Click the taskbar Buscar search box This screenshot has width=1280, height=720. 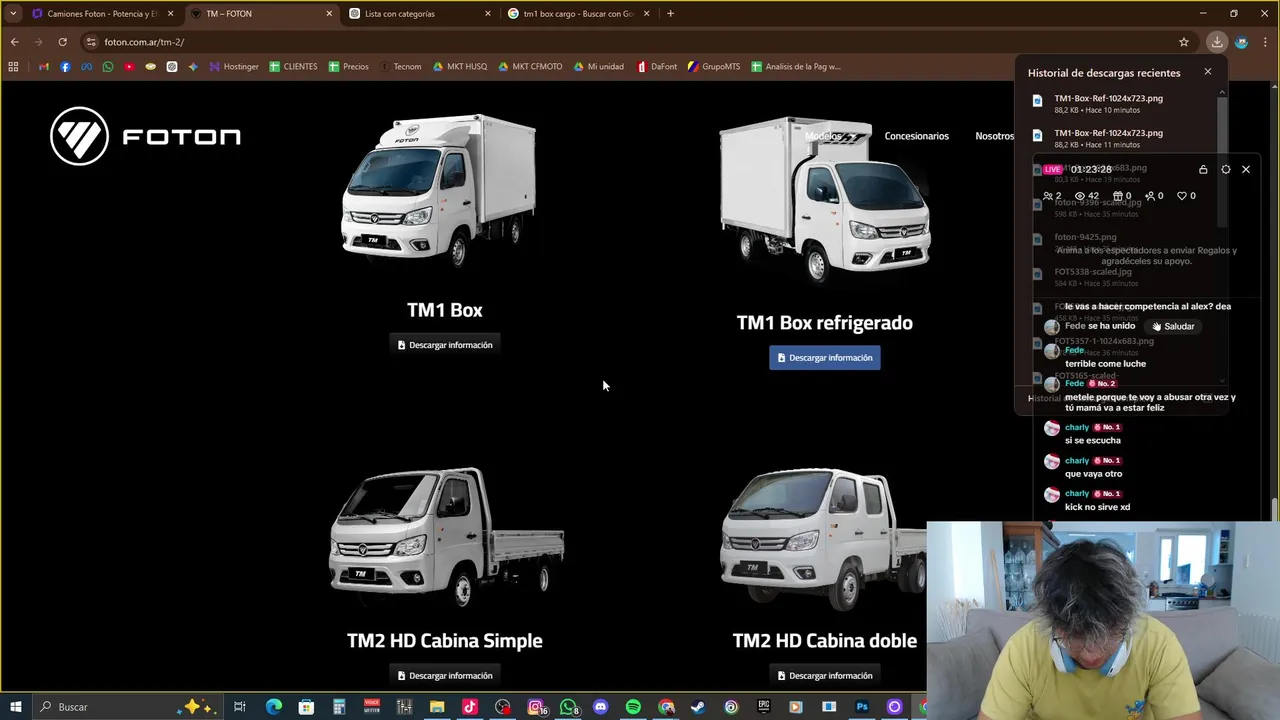tap(126, 707)
